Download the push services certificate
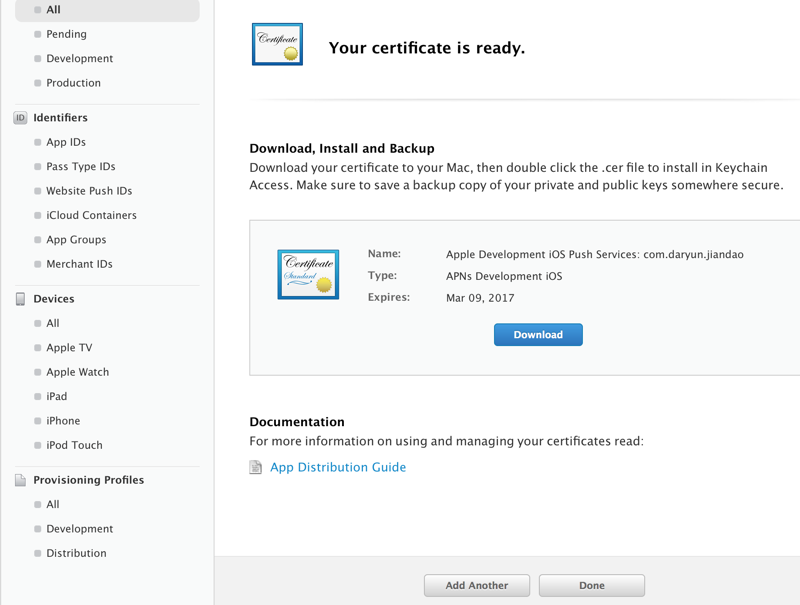This screenshot has height=605, width=800. coord(538,335)
